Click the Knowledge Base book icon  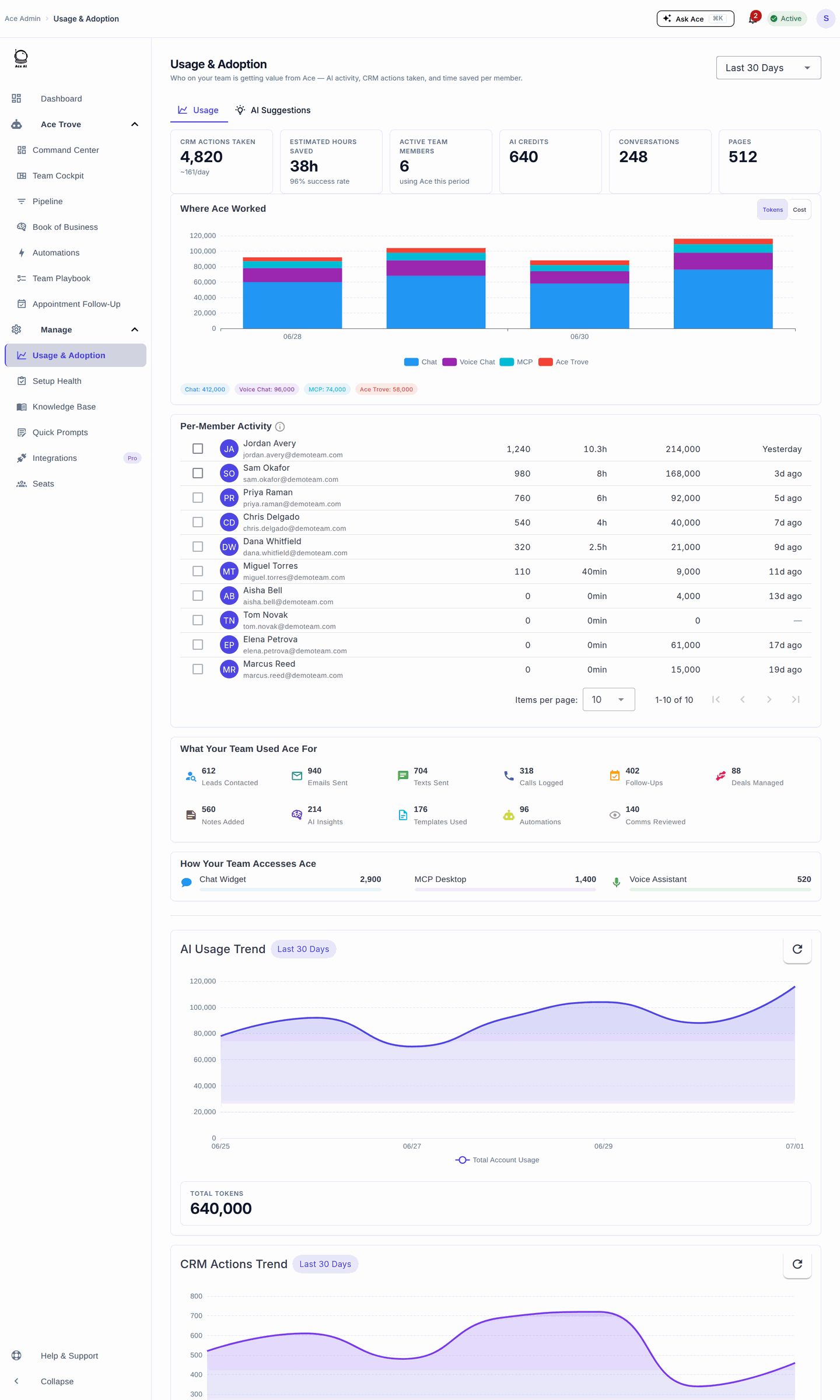tap(22, 407)
